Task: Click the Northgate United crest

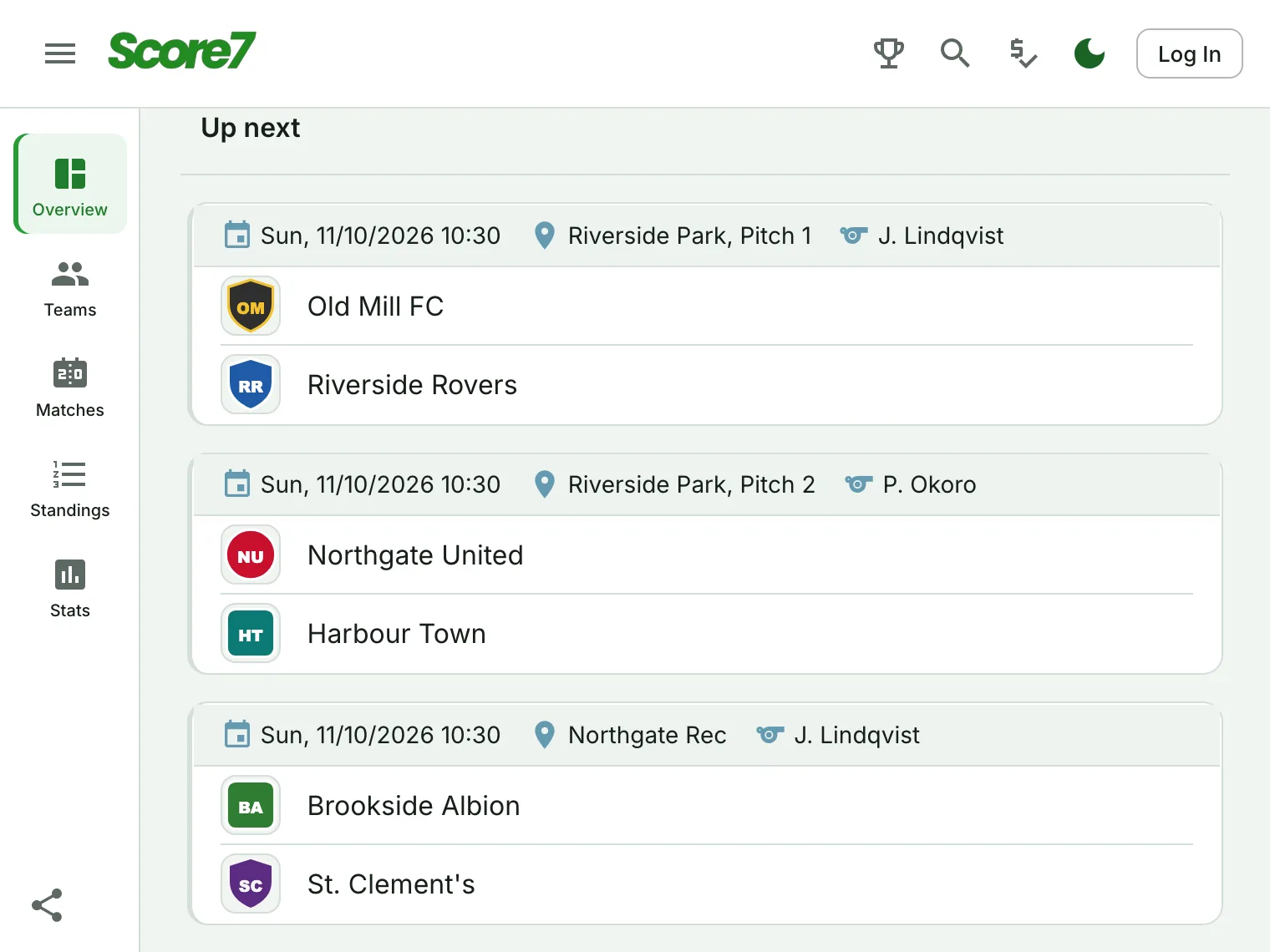Action: tap(251, 554)
